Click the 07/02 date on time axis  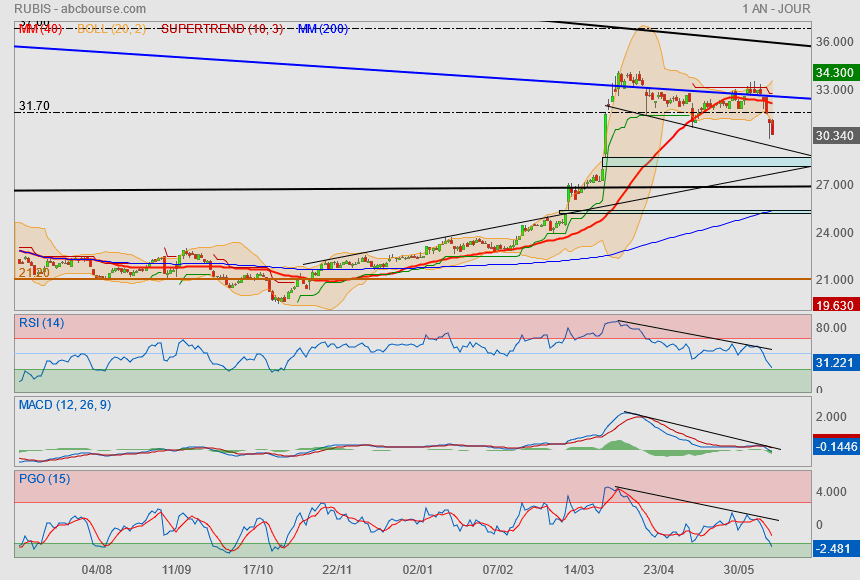(497, 570)
